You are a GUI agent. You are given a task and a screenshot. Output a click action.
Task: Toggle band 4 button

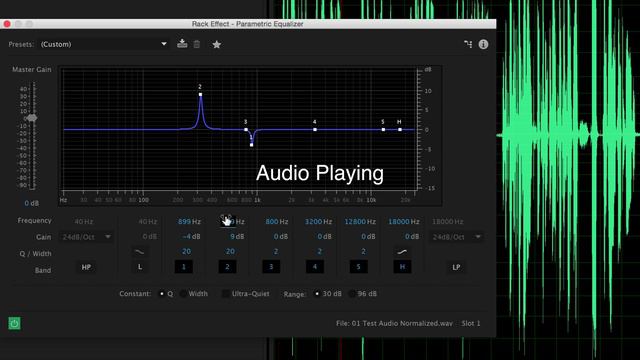(x=315, y=267)
